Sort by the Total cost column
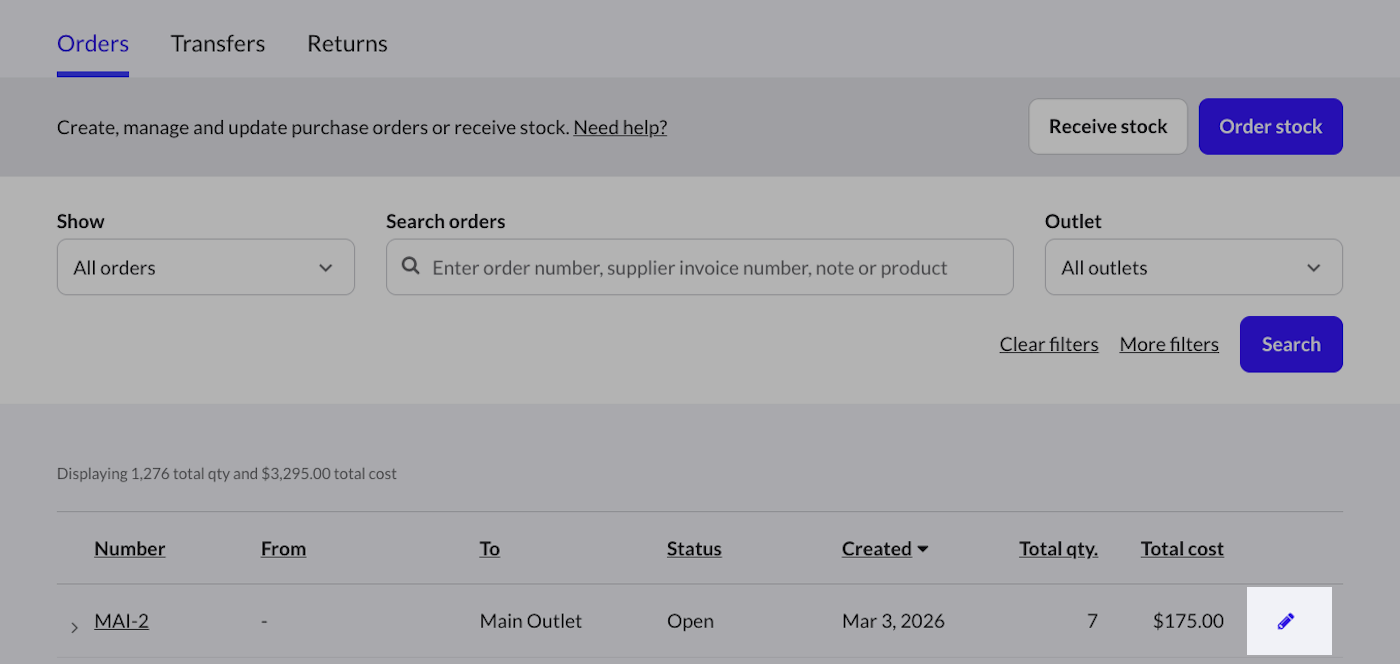This screenshot has width=1400, height=664. [1182, 549]
